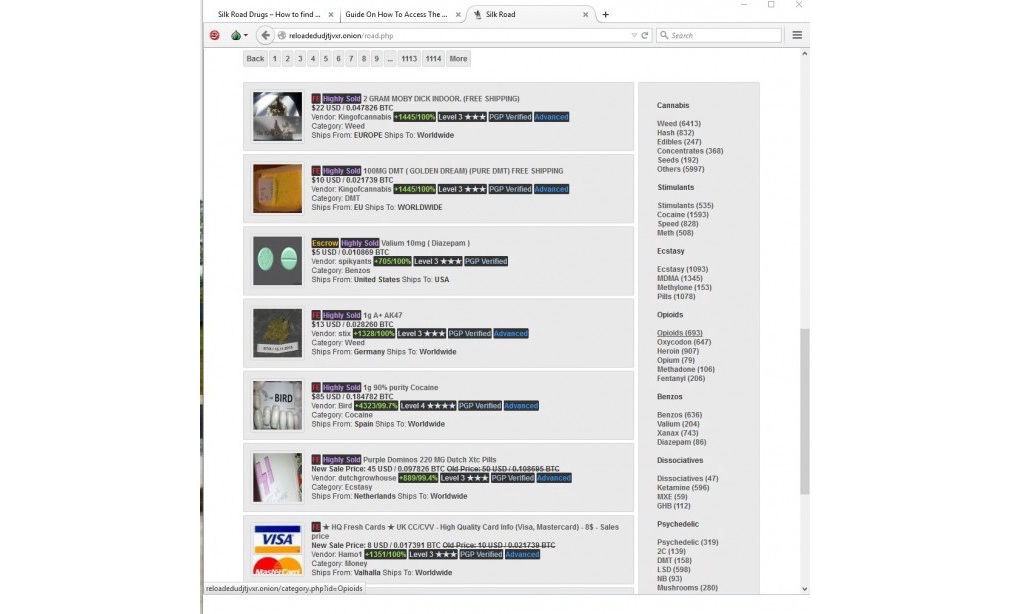
Task: Click the address bar URL
Action: point(341,35)
